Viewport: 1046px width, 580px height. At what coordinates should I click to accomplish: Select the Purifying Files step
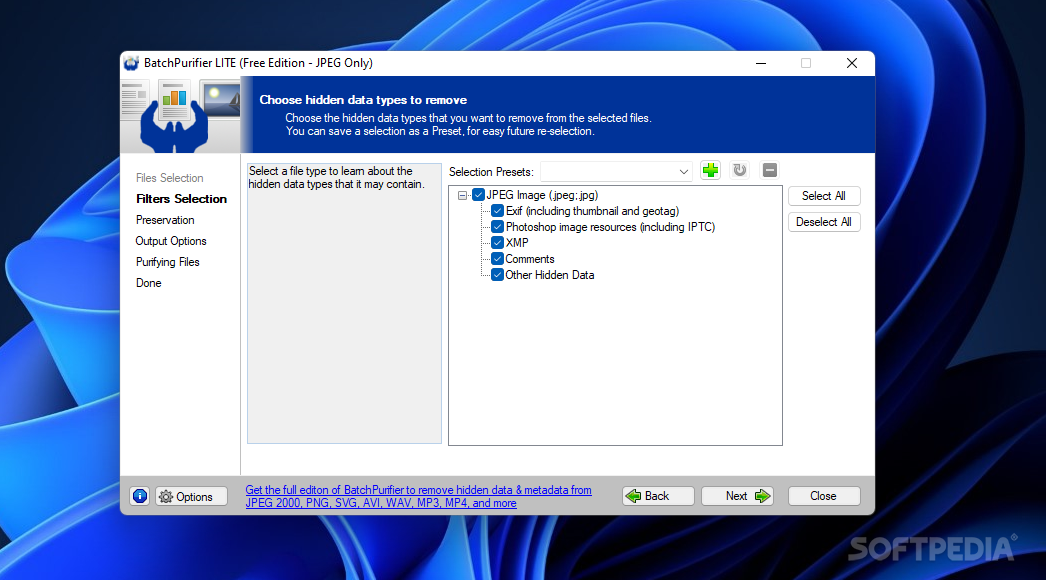point(167,262)
